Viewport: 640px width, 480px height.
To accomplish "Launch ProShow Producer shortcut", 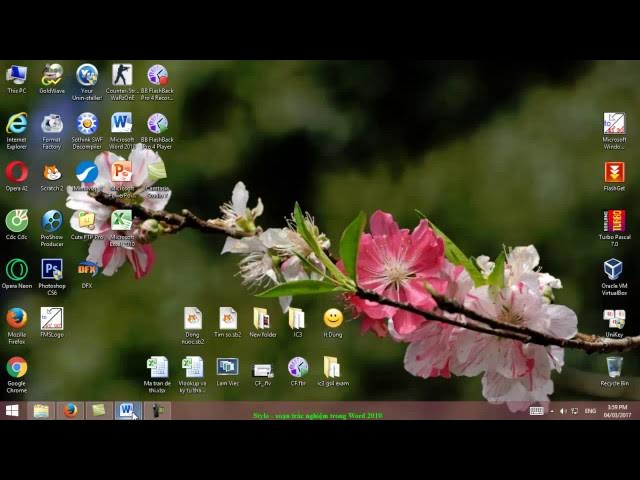I will [x=52, y=228].
